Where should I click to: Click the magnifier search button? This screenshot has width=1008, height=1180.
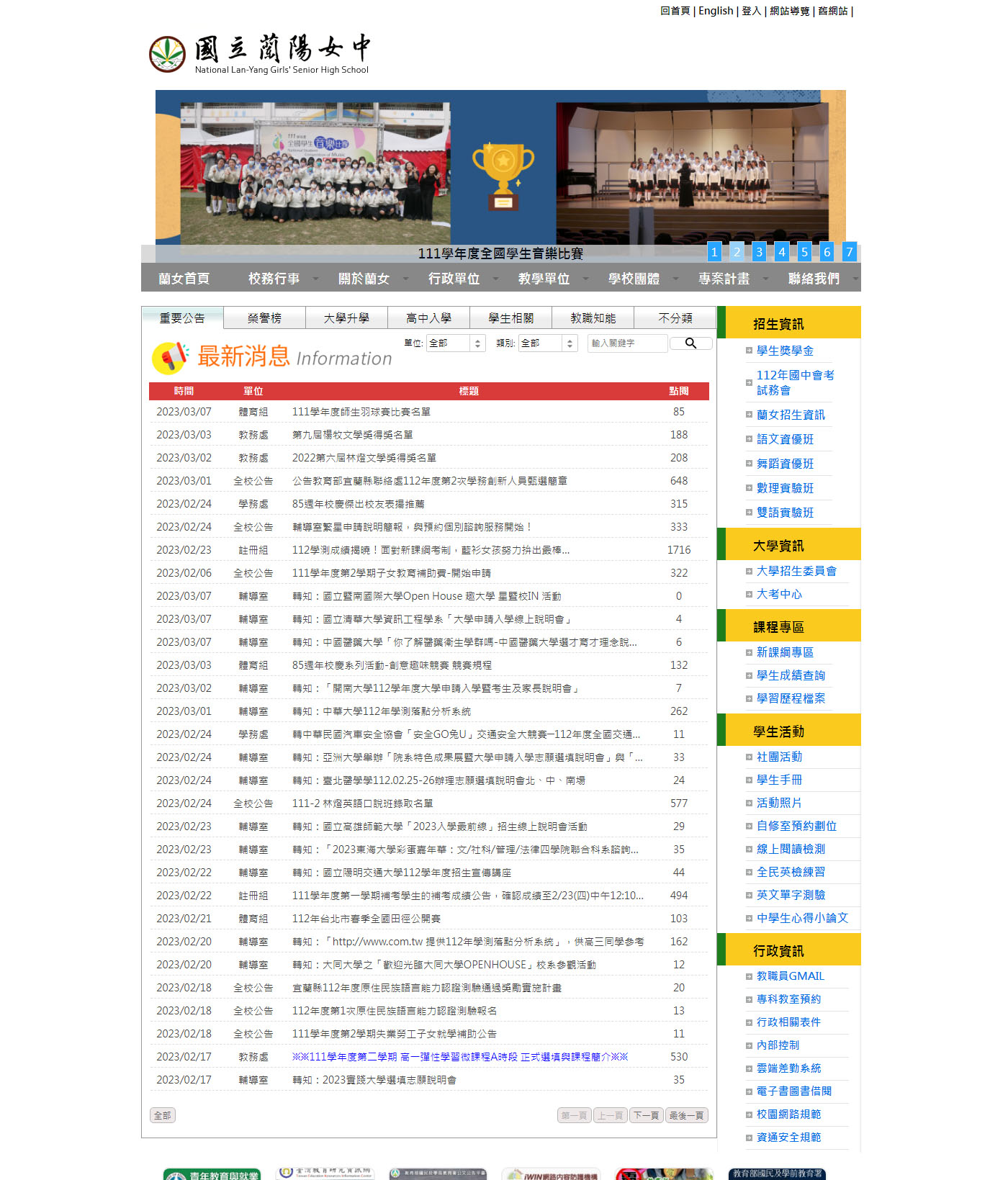690,343
